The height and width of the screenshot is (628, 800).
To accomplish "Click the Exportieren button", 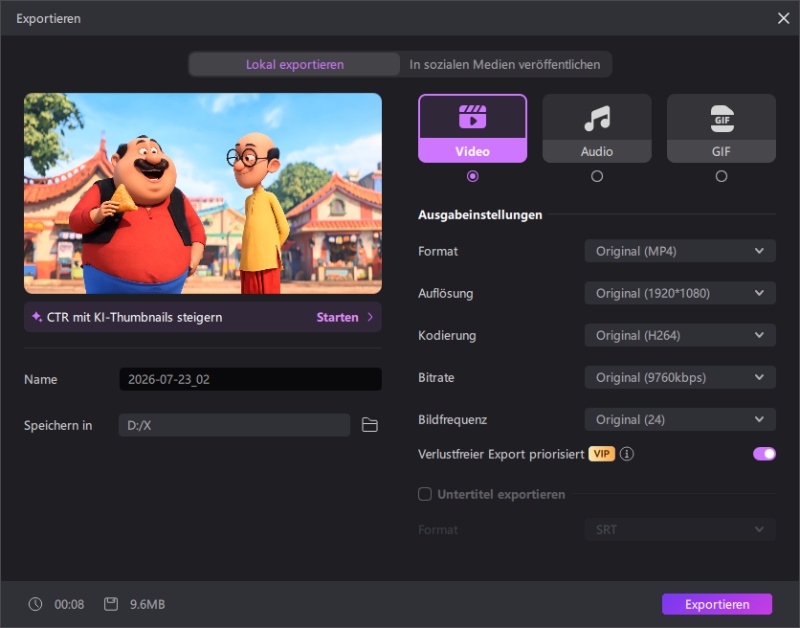I will pos(717,604).
